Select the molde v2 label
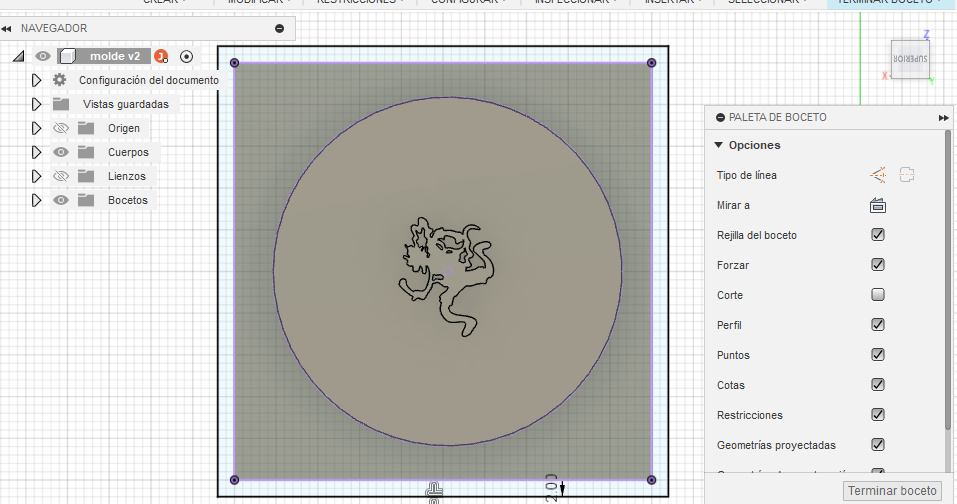 (115, 56)
